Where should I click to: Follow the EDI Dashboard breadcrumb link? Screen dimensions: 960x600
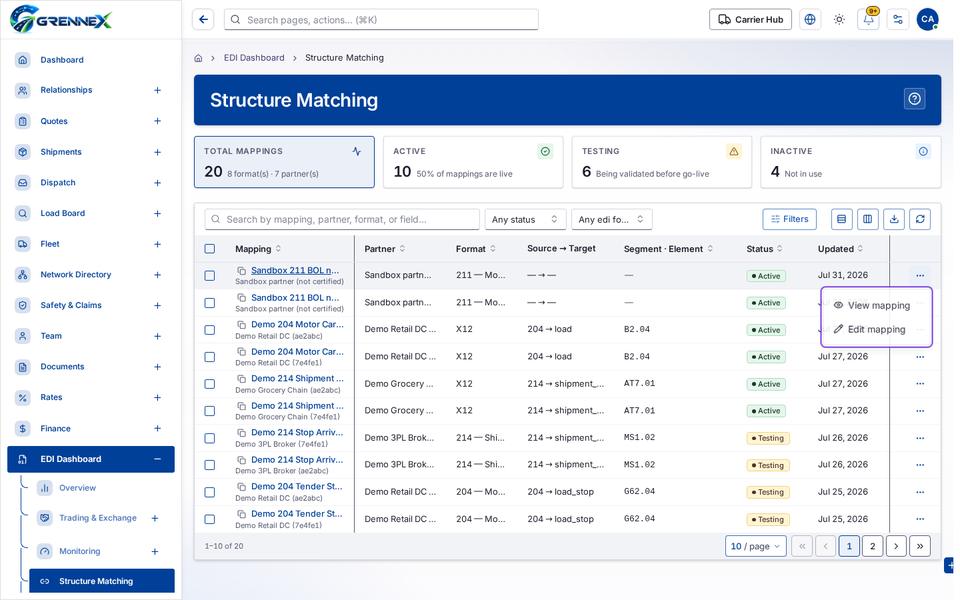[254, 58]
